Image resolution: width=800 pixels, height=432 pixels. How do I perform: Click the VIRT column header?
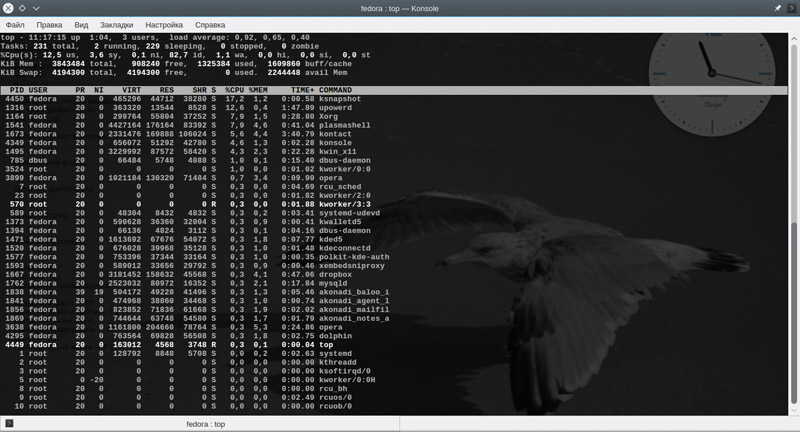pos(132,90)
